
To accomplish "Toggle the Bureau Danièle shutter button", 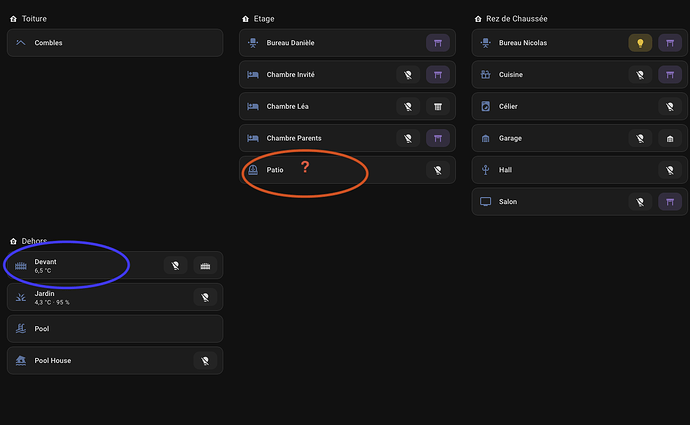I will click(x=437, y=43).
